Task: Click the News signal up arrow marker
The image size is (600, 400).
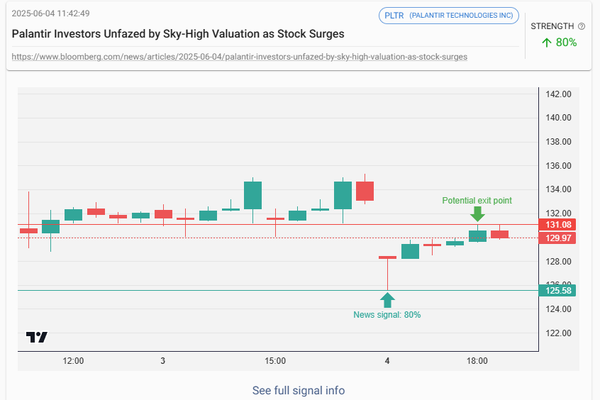Action: 387,298
